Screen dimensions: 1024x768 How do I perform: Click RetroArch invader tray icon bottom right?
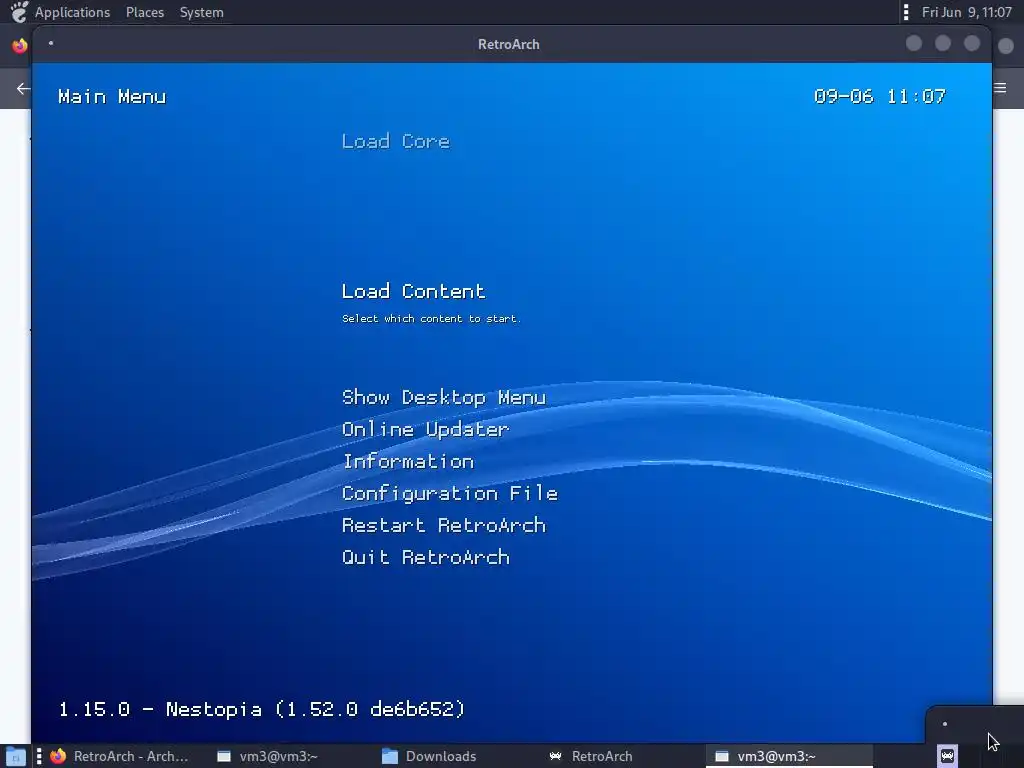948,756
